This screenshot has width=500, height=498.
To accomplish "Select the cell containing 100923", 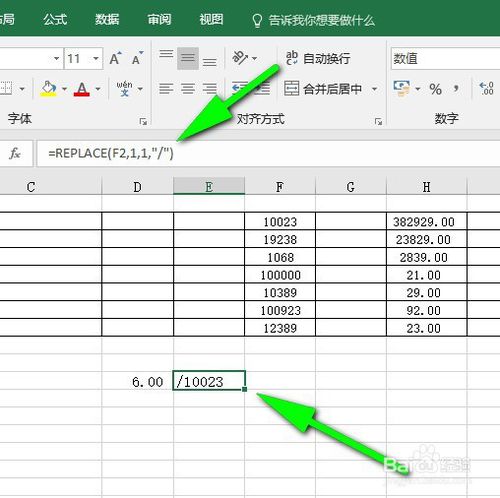I will pyautogui.click(x=280, y=310).
